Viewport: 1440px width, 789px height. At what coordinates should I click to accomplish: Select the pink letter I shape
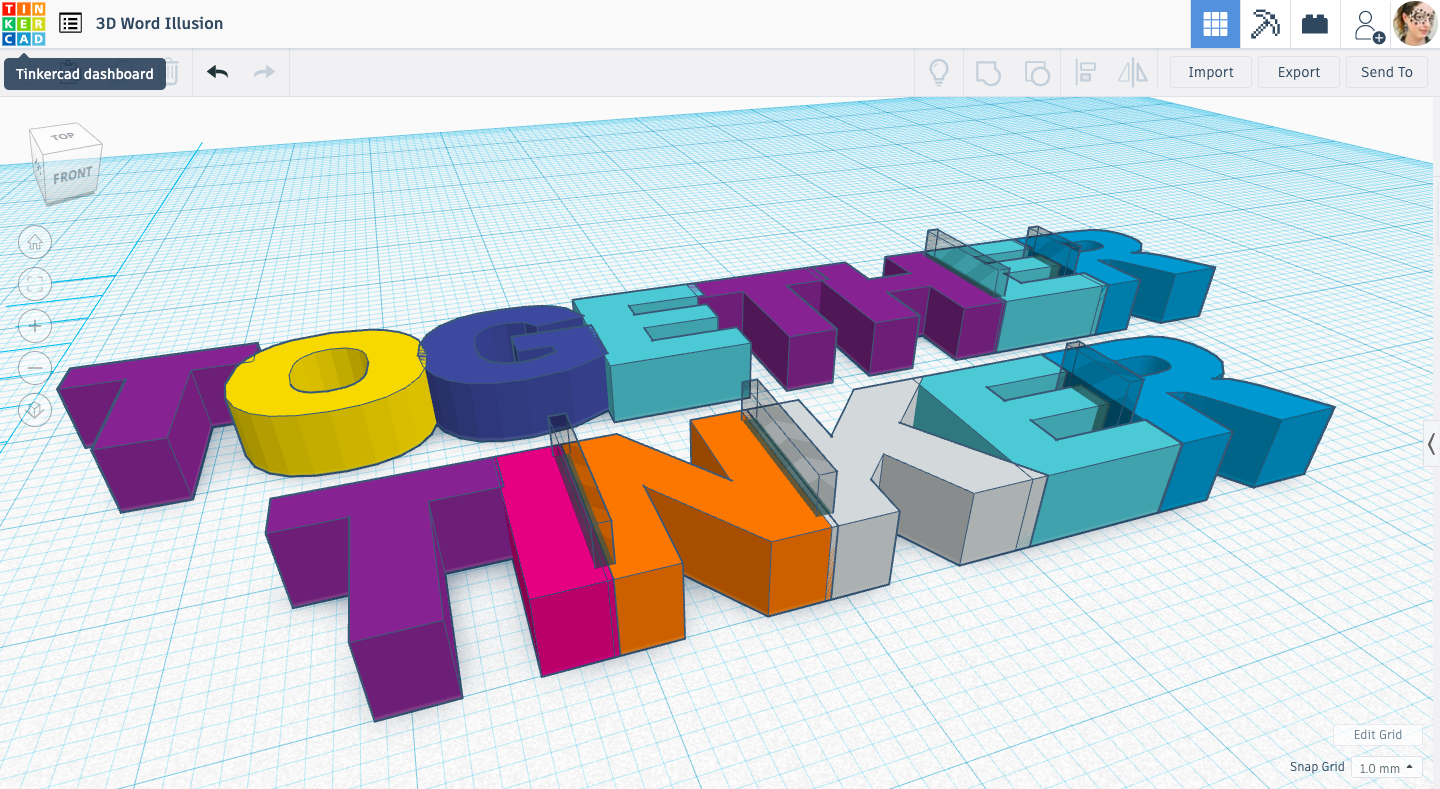[555, 560]
